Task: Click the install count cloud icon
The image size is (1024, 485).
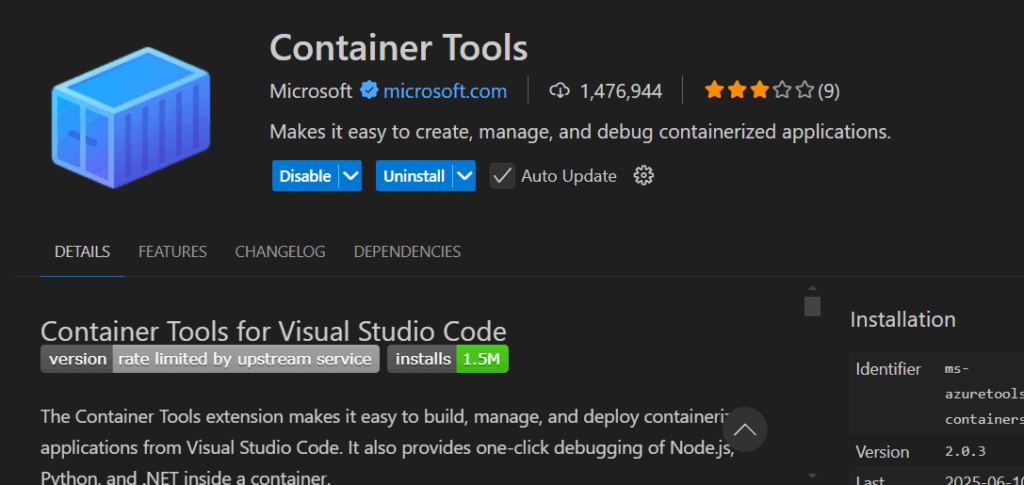Action: coord(560,91)
